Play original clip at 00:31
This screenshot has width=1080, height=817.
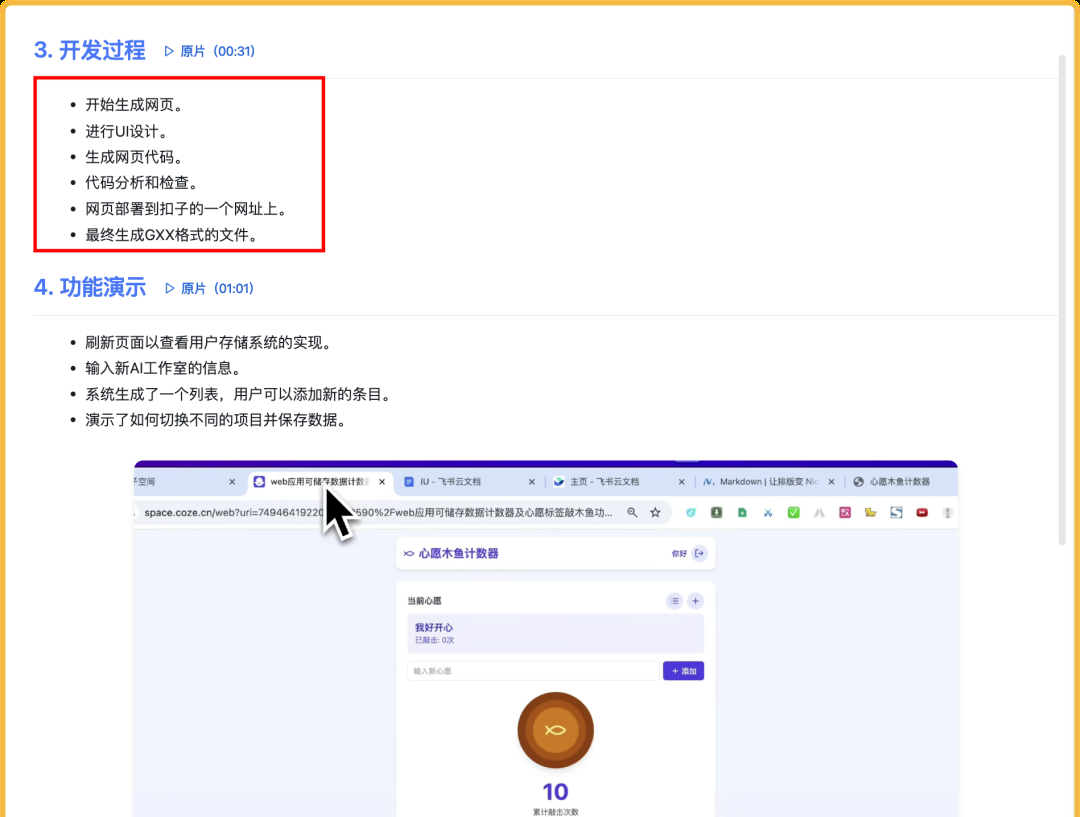coord(209,51)
